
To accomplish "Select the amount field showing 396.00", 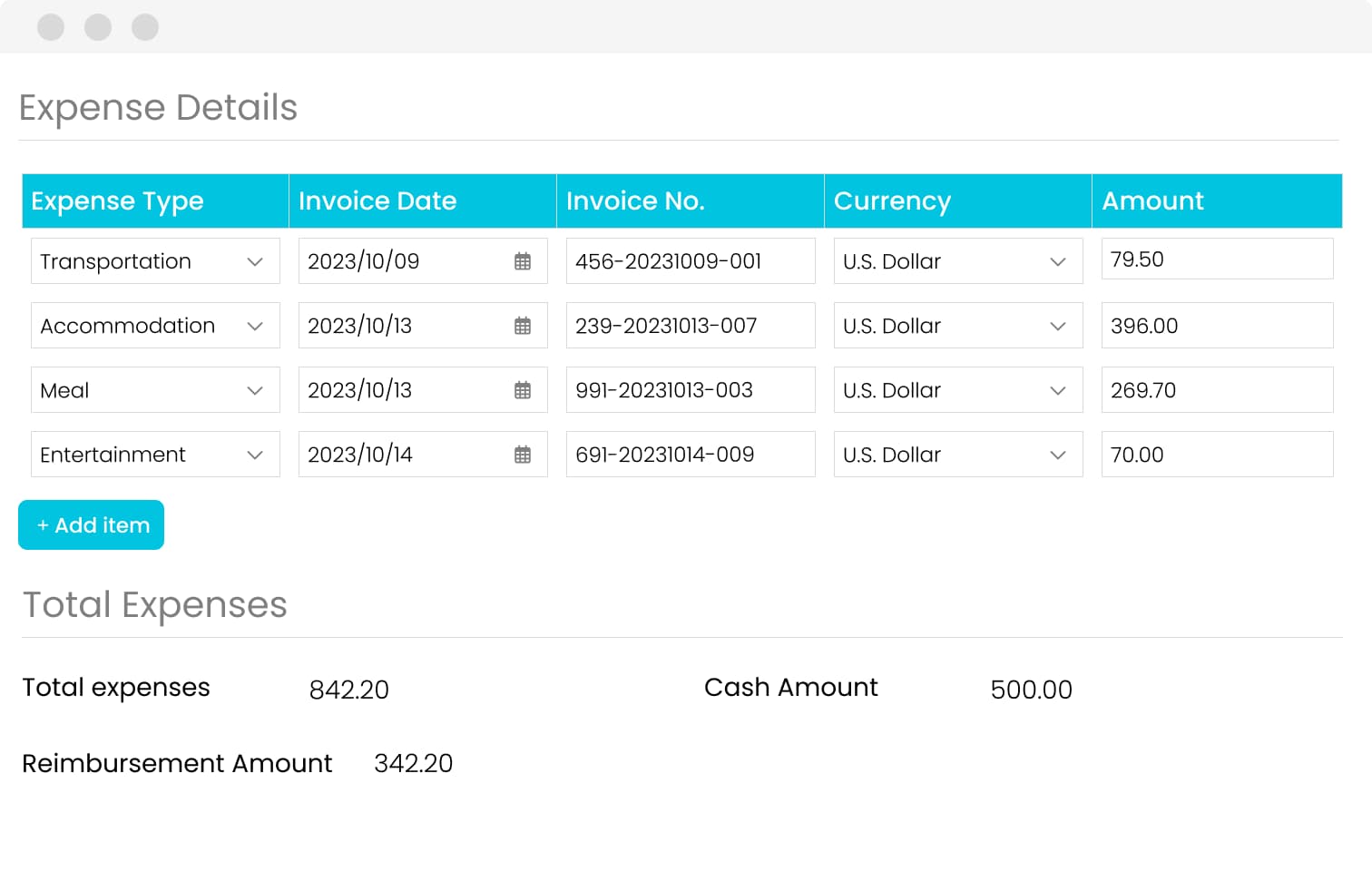I will click(1216, 326).
